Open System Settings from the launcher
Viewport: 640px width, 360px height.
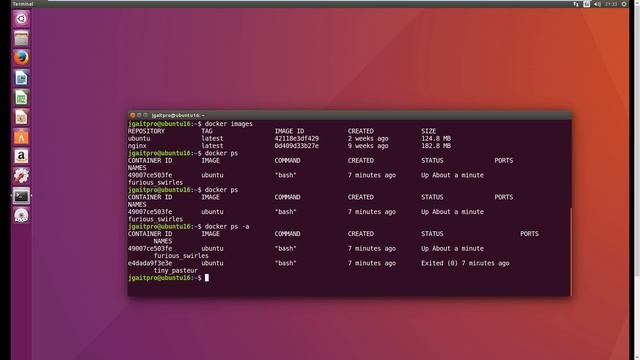(x=21, y=176)
